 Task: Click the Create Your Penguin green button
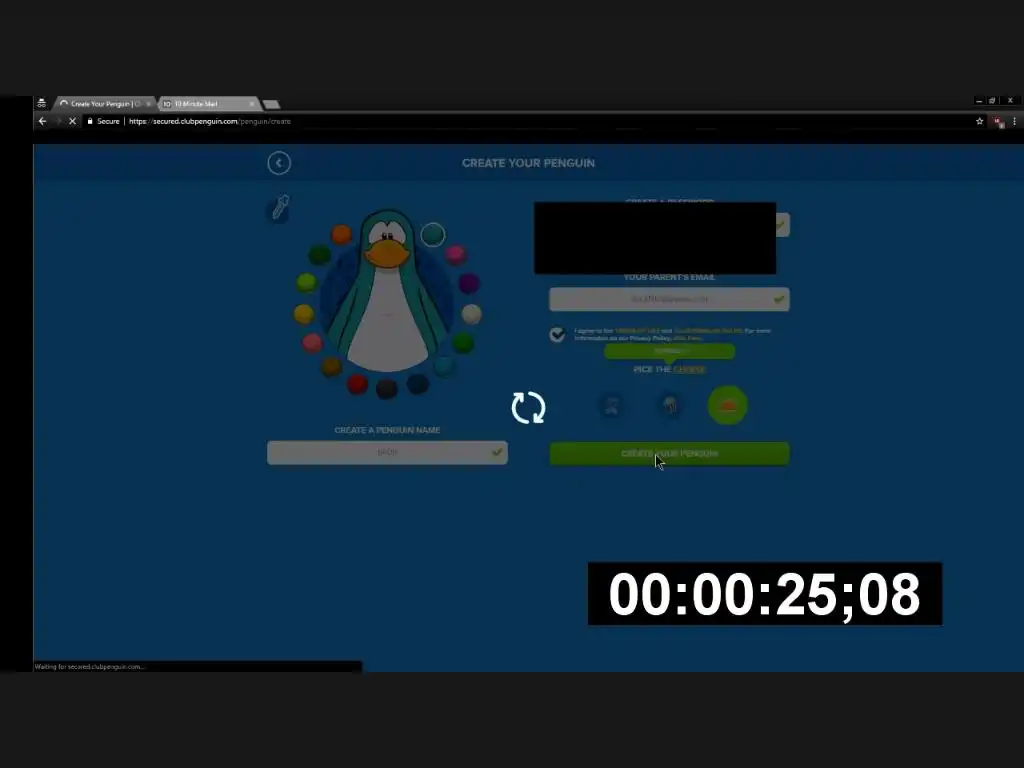coord(669,454)
